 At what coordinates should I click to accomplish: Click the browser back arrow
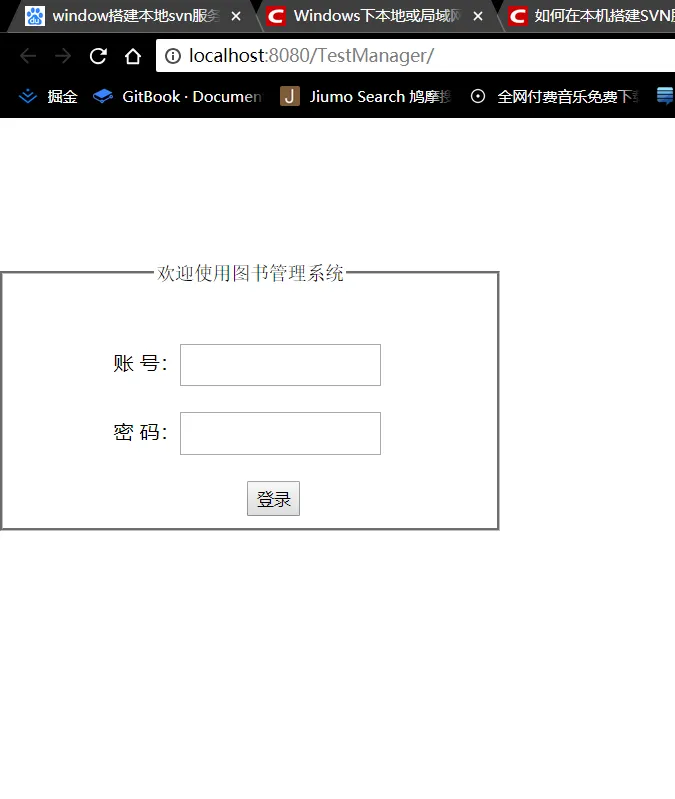[28, 56]
